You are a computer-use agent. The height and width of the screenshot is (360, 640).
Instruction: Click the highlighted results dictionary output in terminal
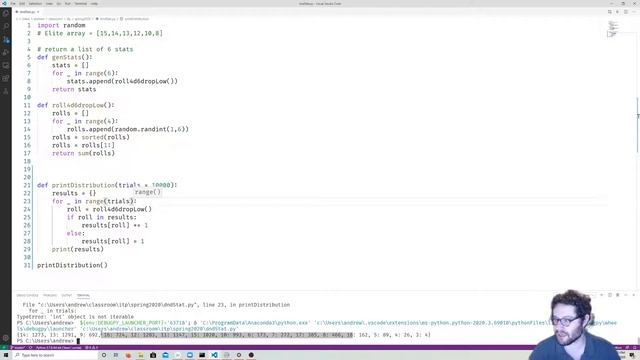click(227, 335)
